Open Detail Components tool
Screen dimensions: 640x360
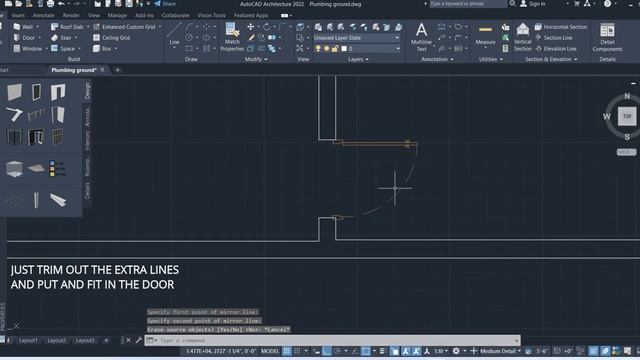[607, 37]
